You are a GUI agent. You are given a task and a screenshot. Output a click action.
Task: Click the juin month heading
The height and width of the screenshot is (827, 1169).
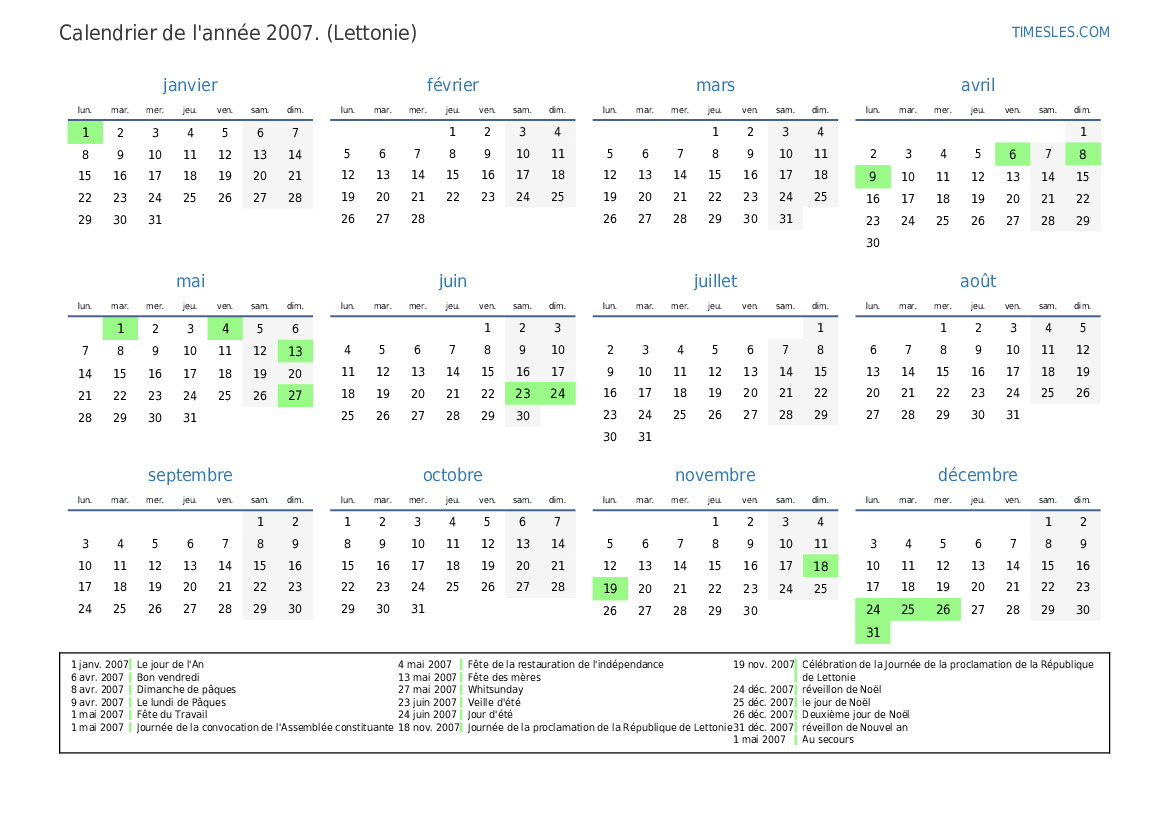[x=452, y=281]
